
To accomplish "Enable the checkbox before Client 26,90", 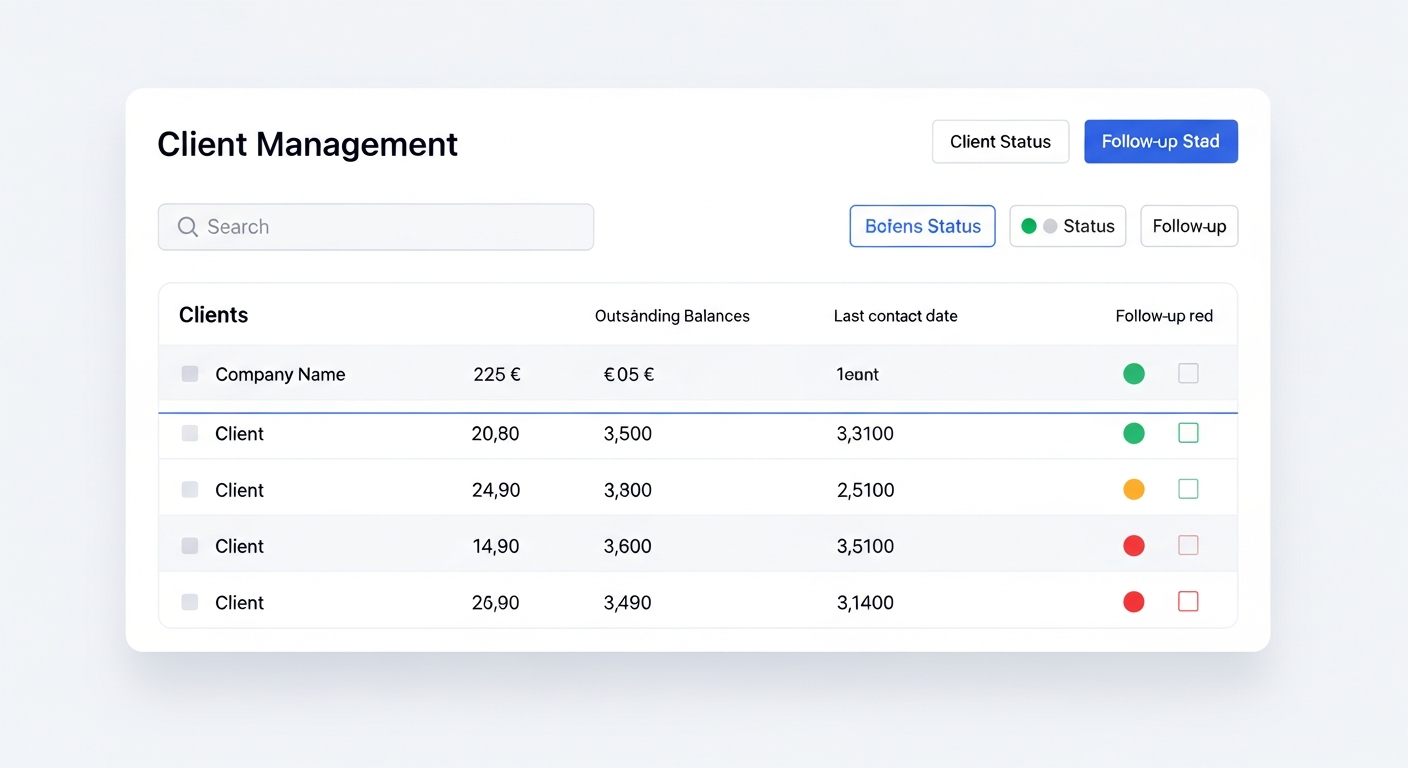I will (190, 602).
